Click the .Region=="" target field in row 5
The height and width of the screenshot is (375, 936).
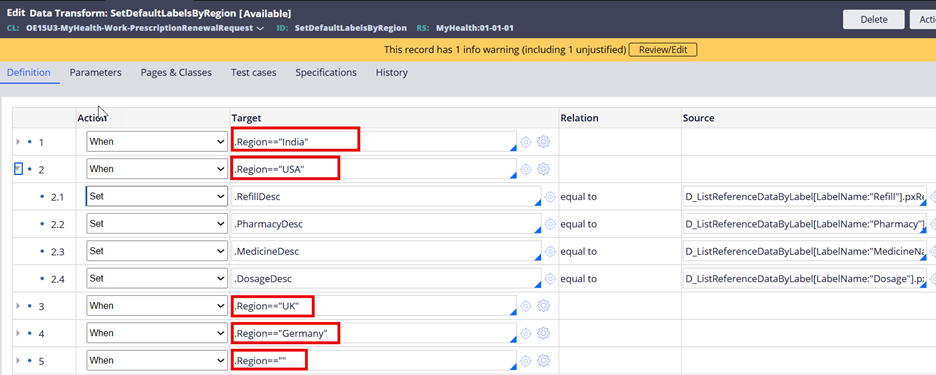(374, 360)
